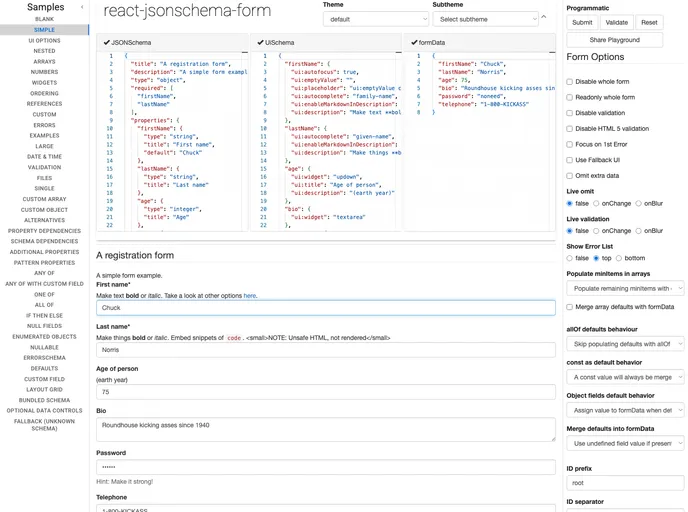This screenshot has height=512, width=688.
Task: Click the Password input field
Action: (326, 467)
